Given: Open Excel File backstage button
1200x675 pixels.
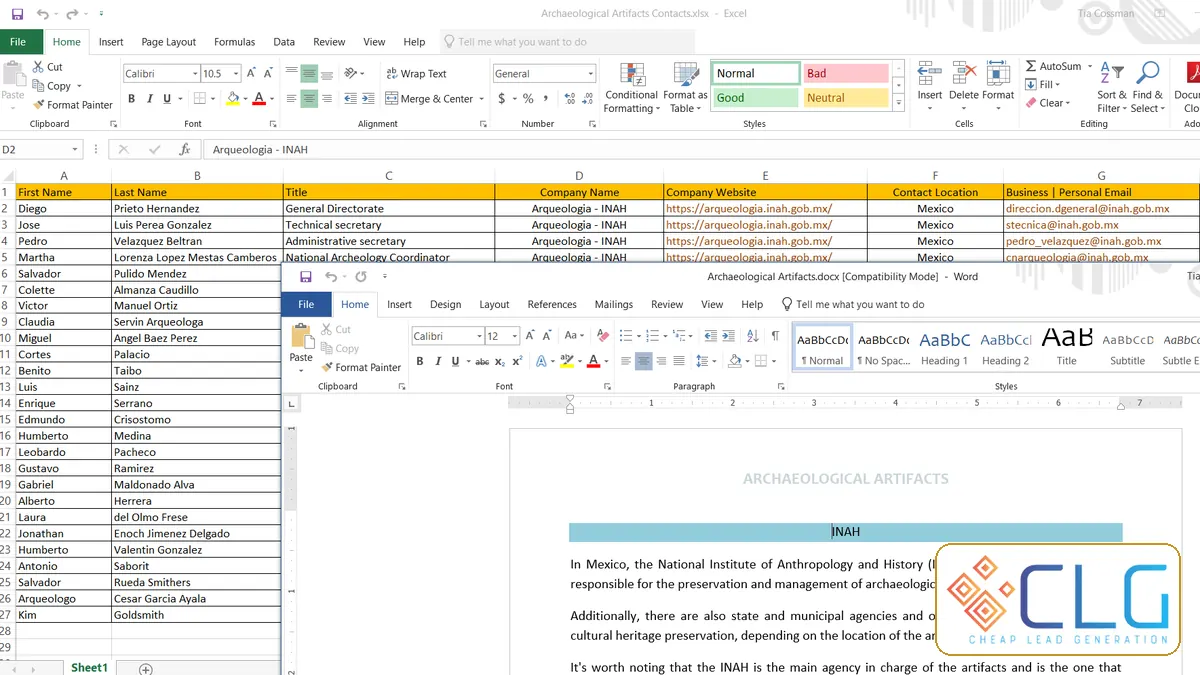Looking at the screenshot, I should pos(18,42).
